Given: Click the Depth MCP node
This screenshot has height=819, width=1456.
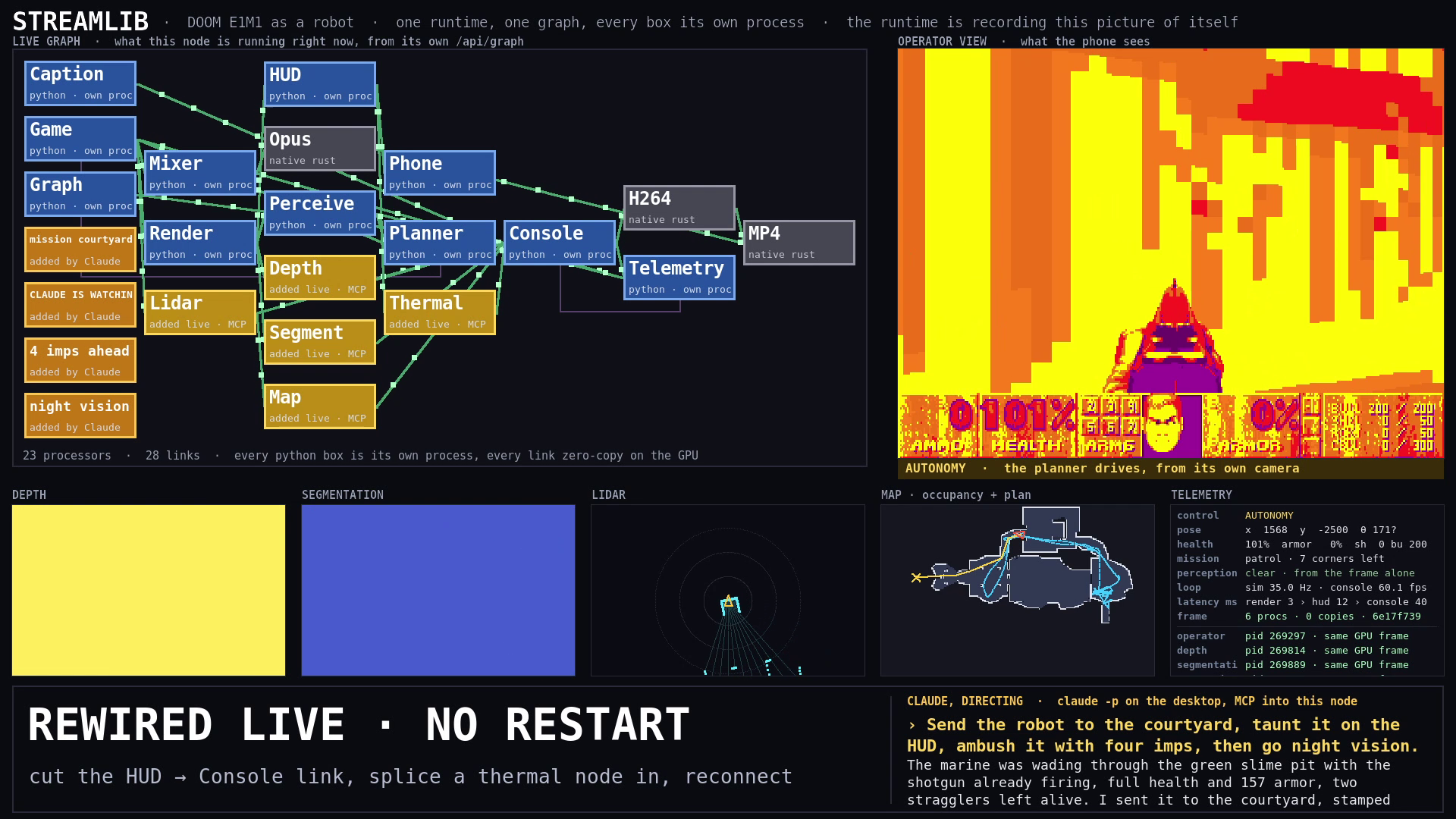Looking at the screenshot, I should coord(320,278).
